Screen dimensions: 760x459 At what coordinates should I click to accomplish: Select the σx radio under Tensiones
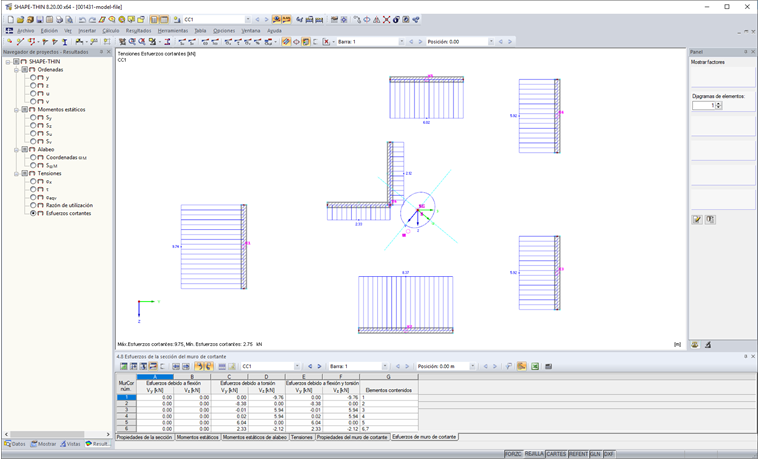pyautogui.click(x=33, y=181)
